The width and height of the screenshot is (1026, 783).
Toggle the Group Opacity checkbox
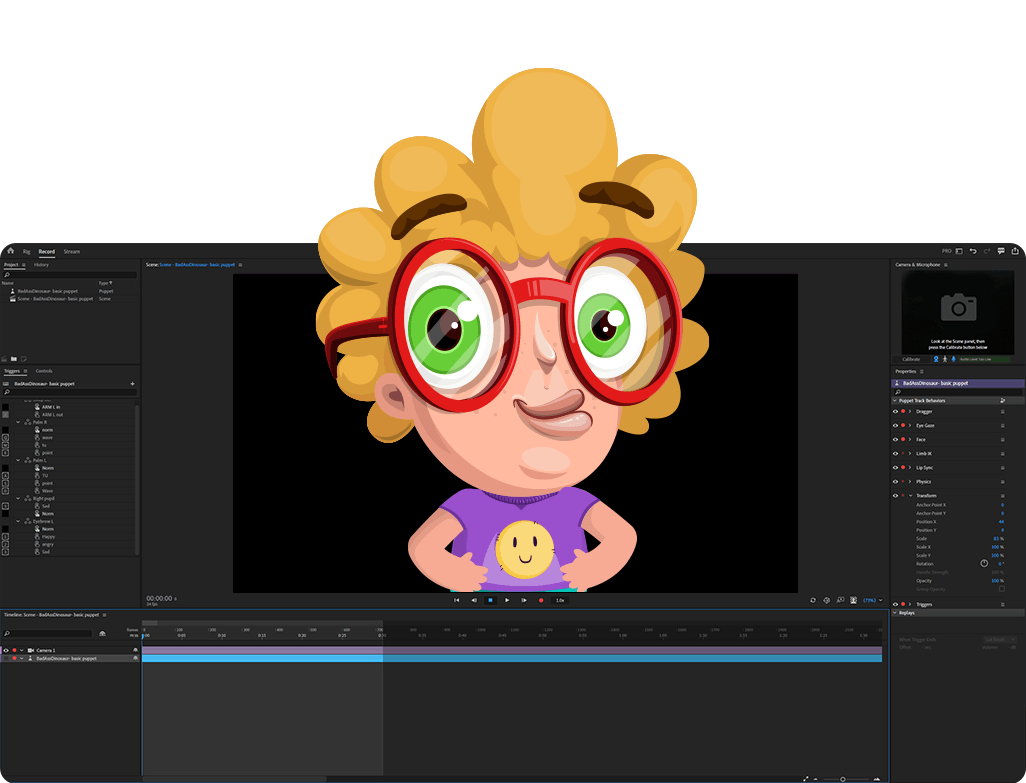pyautogui.click(x=1002, y=589)
